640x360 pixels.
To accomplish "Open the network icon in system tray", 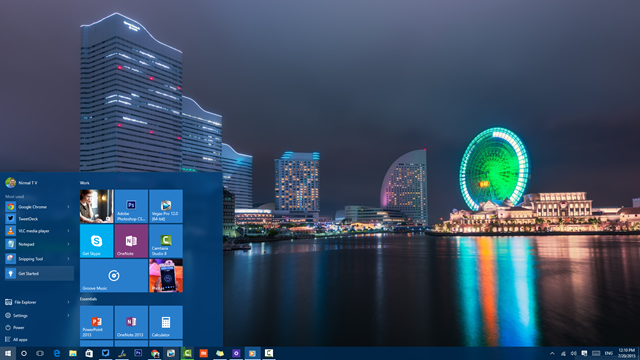I will [563, 353].
